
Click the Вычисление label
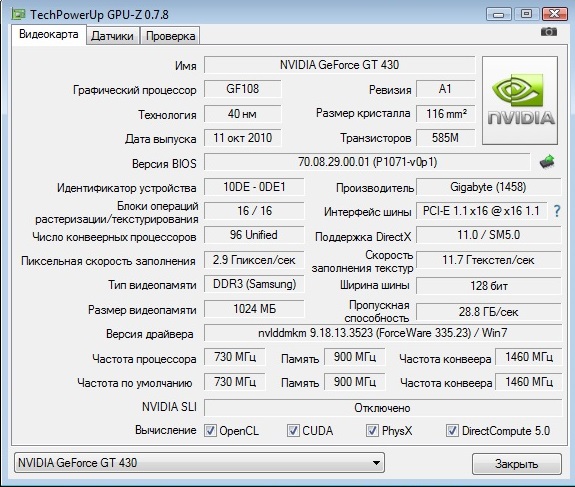pyautogui.click(x=166, y=430)
